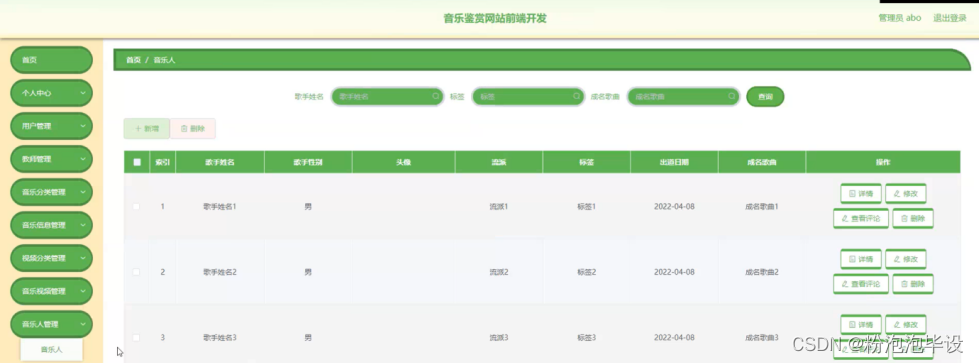Open 详情 for 歌手姓名3 row
This screenshot has height=363, width=979.
tap(860, 325)
